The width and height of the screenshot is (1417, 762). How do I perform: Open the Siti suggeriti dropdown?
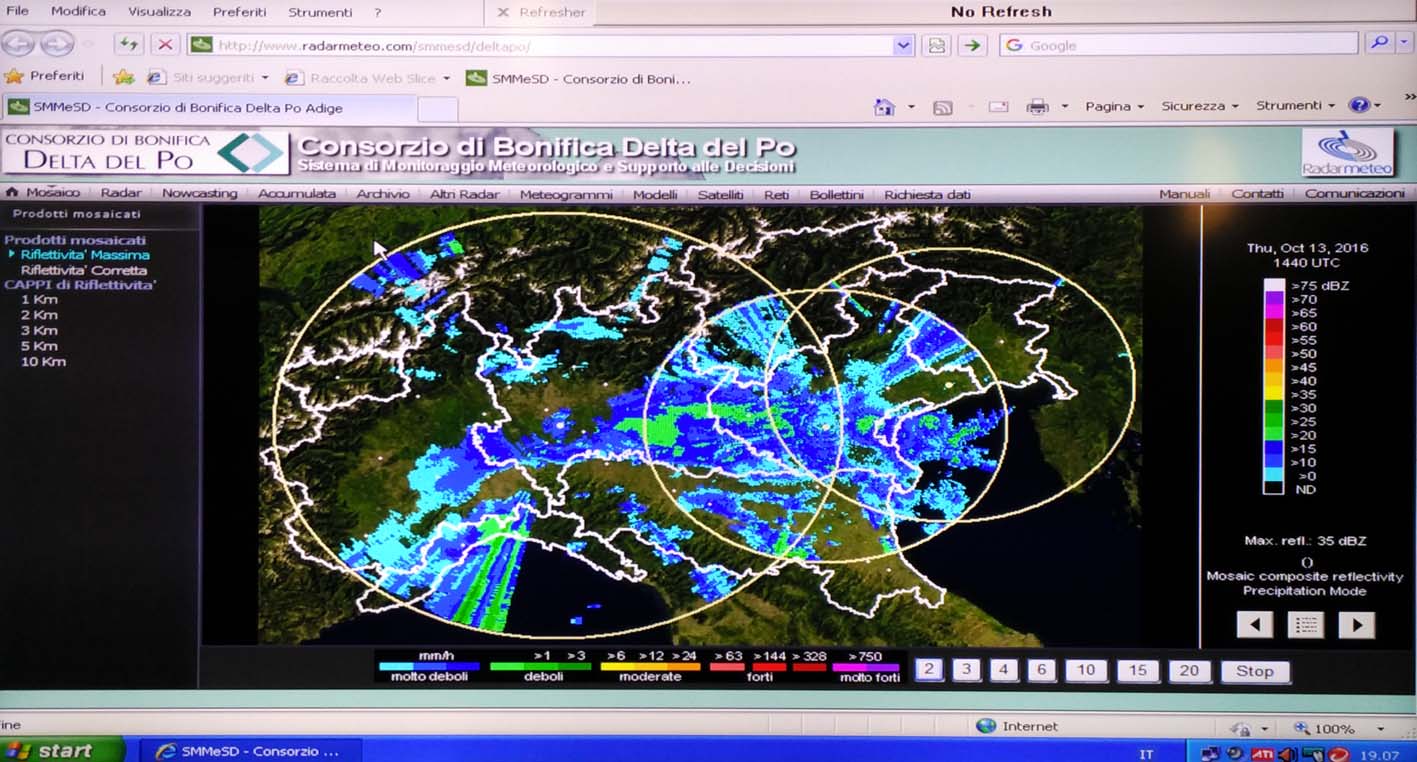[x=265, y=78]
